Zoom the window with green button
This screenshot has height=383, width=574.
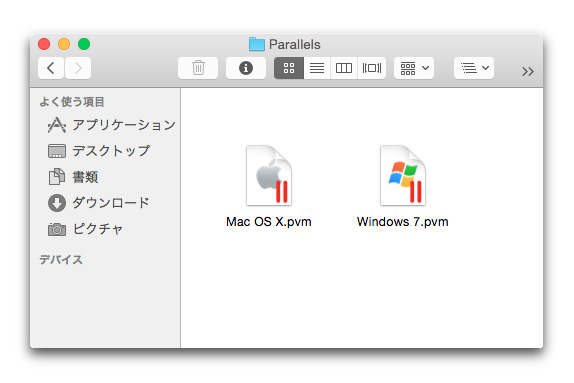click(x=84, y=44)
